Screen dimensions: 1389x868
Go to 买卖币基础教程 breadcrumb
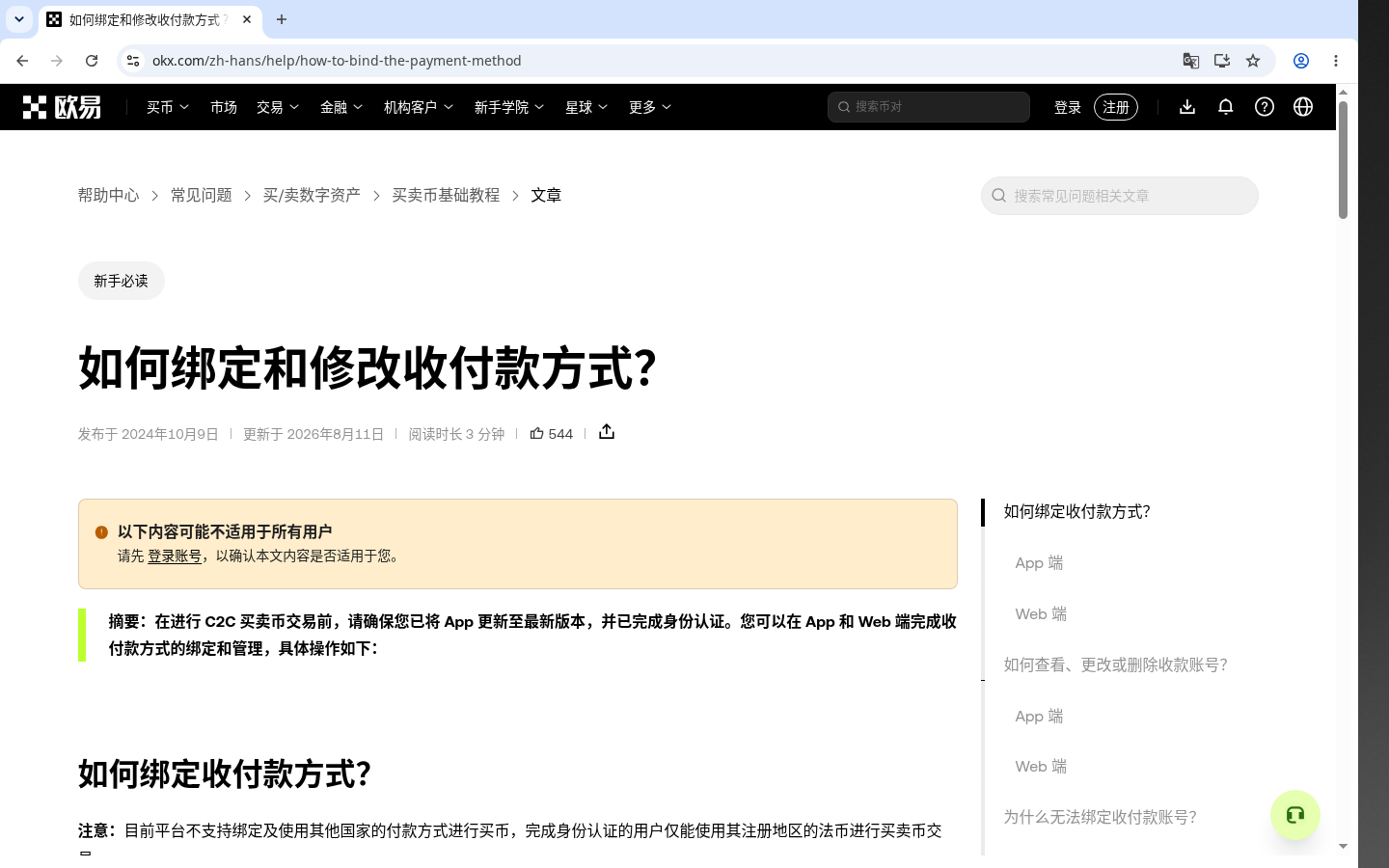tap(446, 195)
